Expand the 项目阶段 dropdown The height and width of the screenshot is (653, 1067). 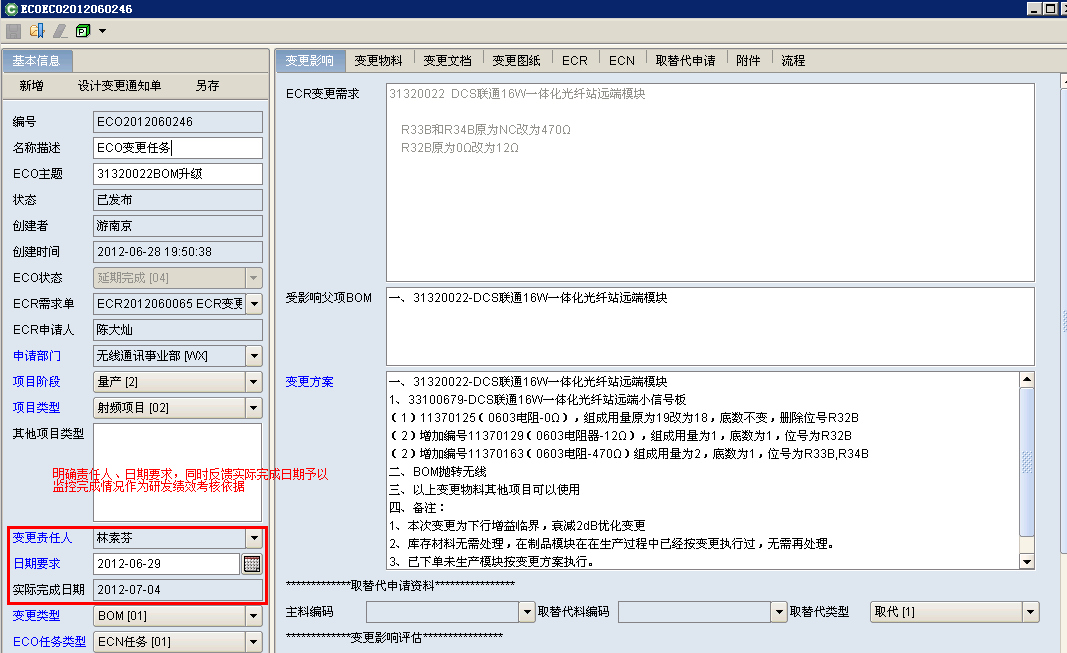253,382
